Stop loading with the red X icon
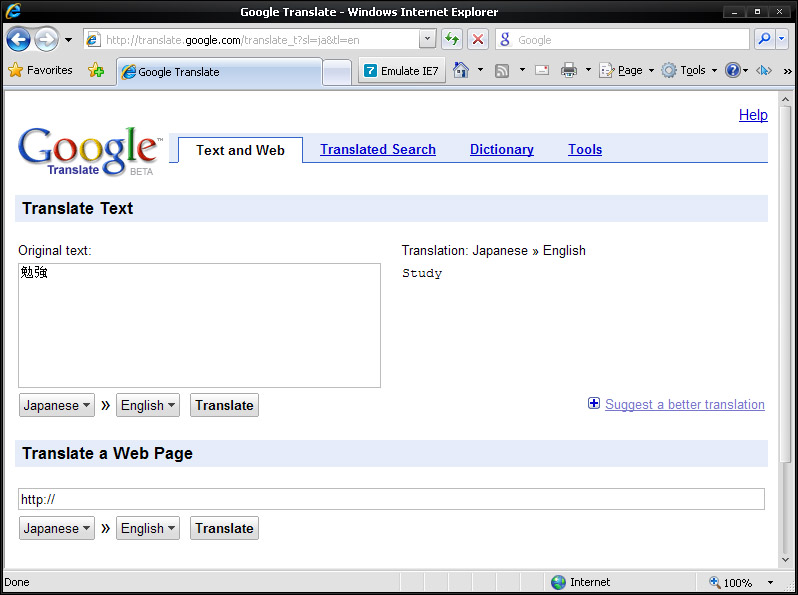 point(477,39)
